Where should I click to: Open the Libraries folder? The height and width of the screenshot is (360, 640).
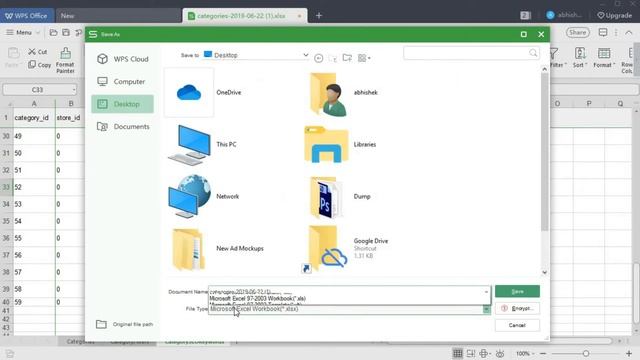coord(326,144)
